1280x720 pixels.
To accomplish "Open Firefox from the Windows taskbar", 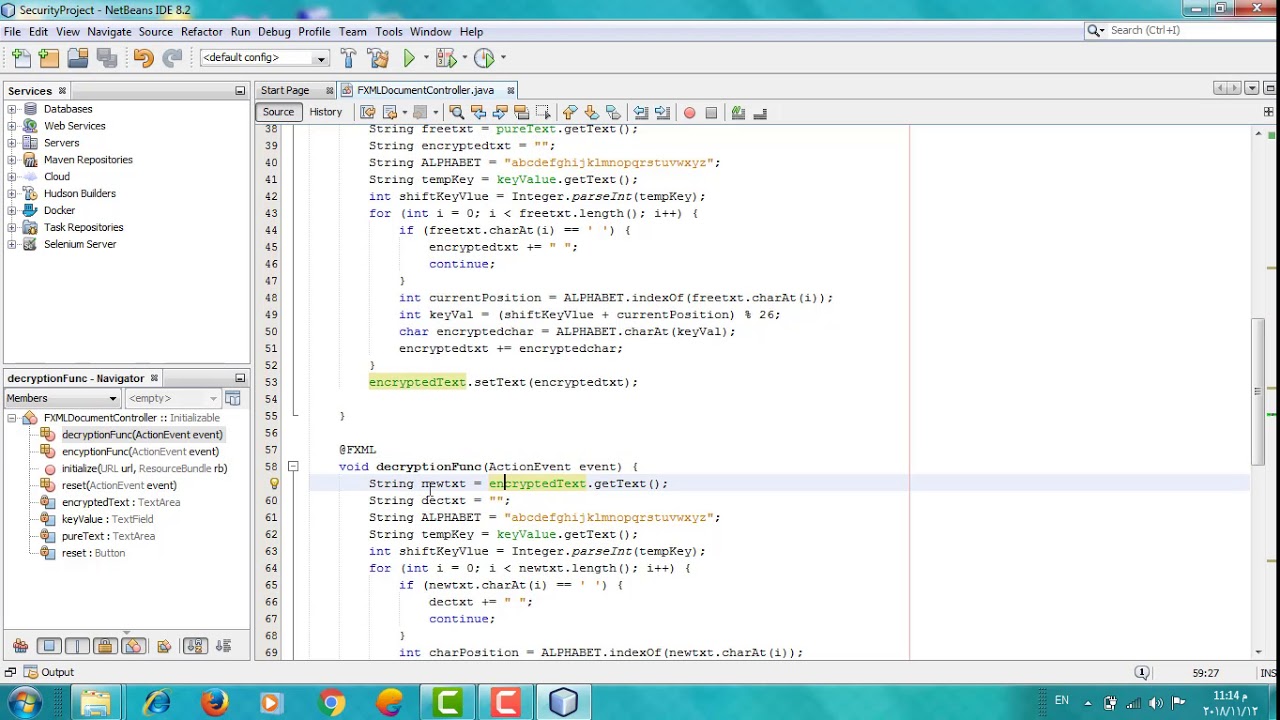I will coord(214,702).
